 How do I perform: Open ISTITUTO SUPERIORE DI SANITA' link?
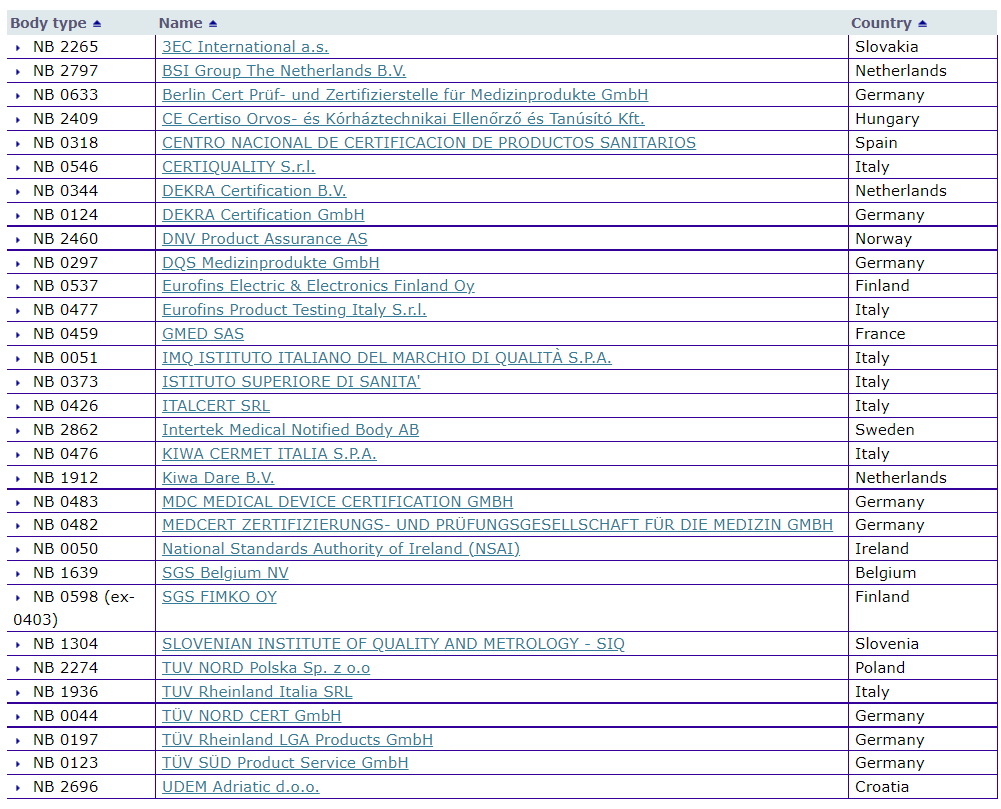coord(291,381)
